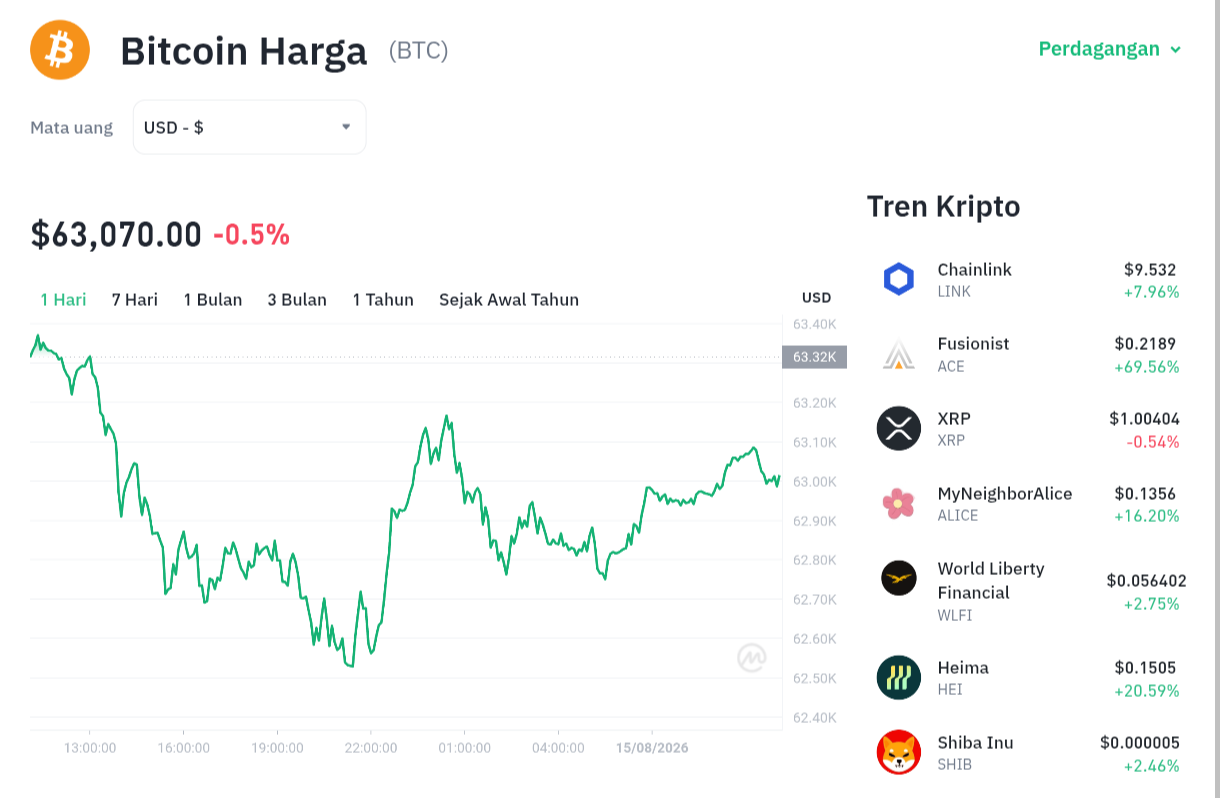This screenshot has width=1220, height=798.
Task: Select the World Liberty Financial icon
Action: [x=898, y=578]
